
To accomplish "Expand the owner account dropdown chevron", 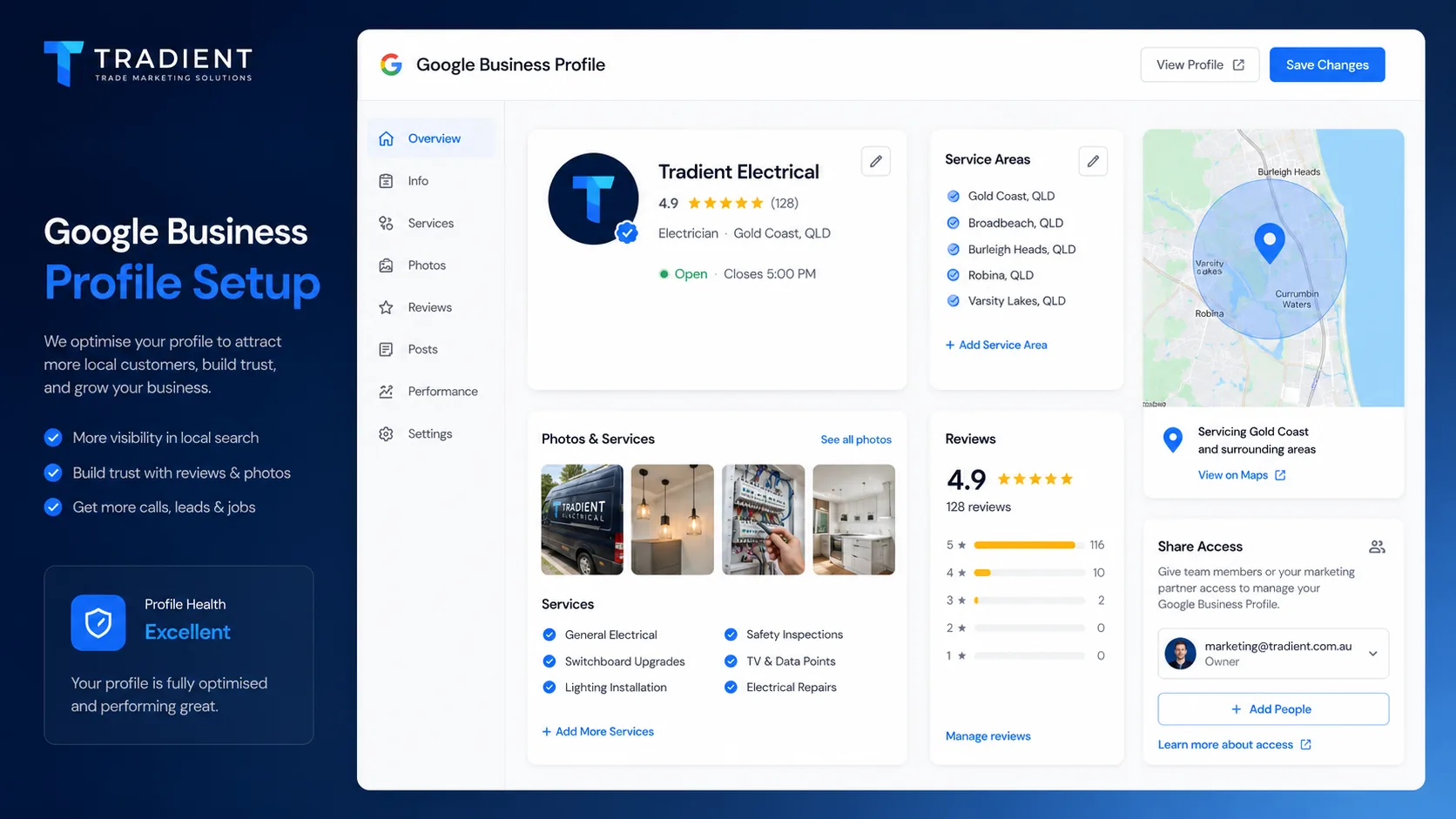I will tap(1372, 654).
